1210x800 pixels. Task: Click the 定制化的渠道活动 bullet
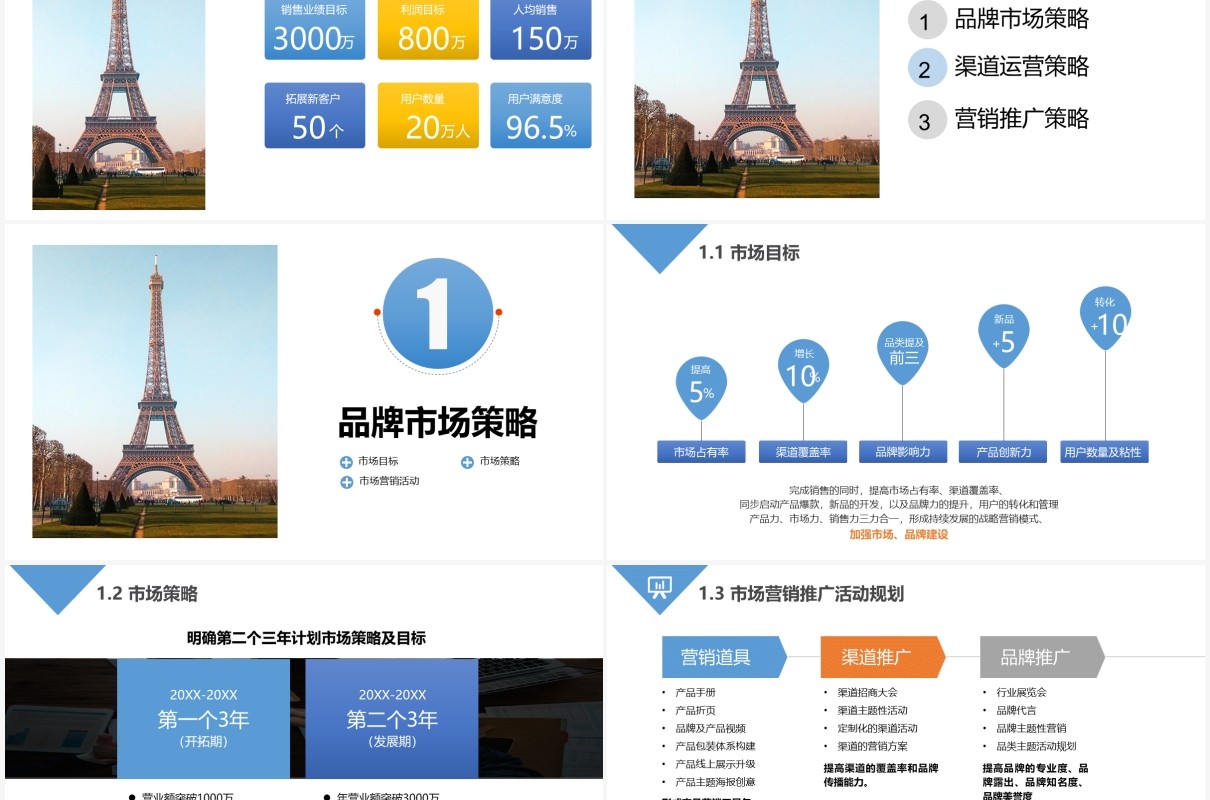[877, 728]
